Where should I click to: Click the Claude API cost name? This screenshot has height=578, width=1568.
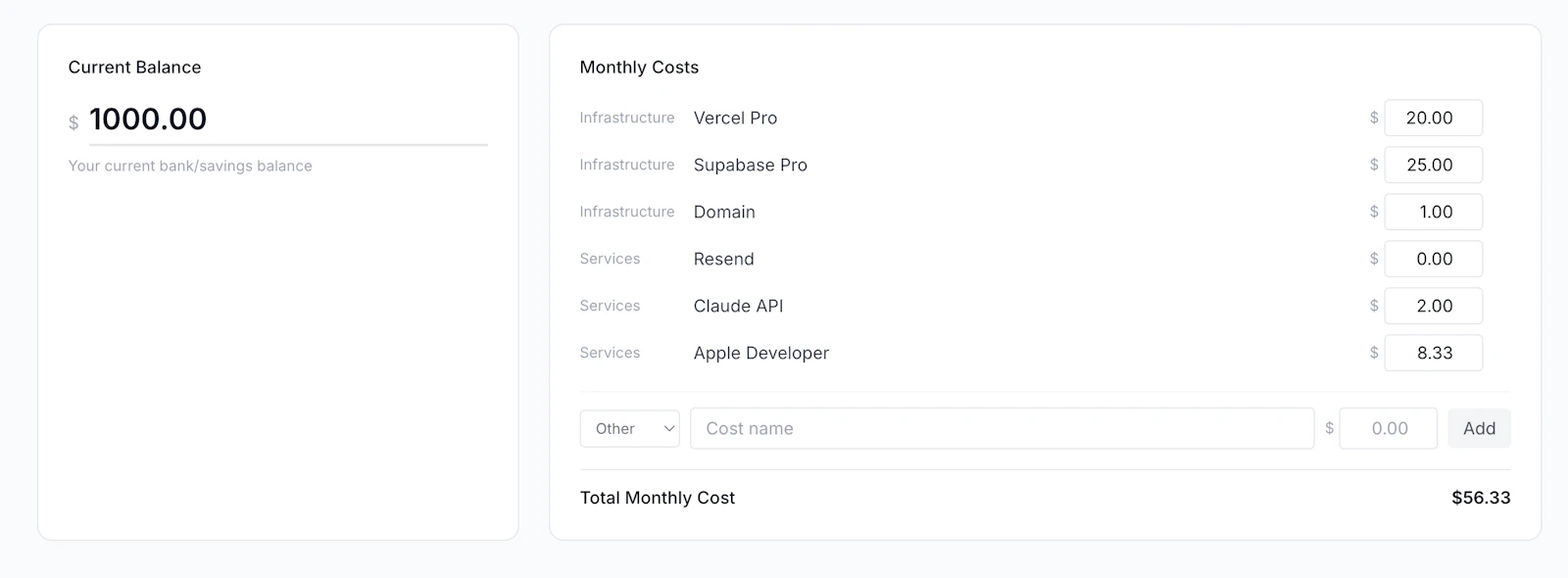click(x=738, y=306)
